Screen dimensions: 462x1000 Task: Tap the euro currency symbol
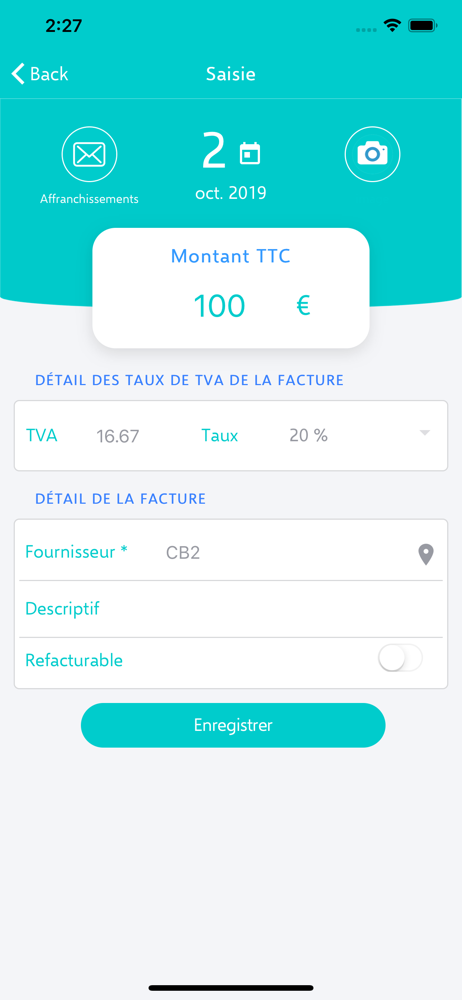303,306
